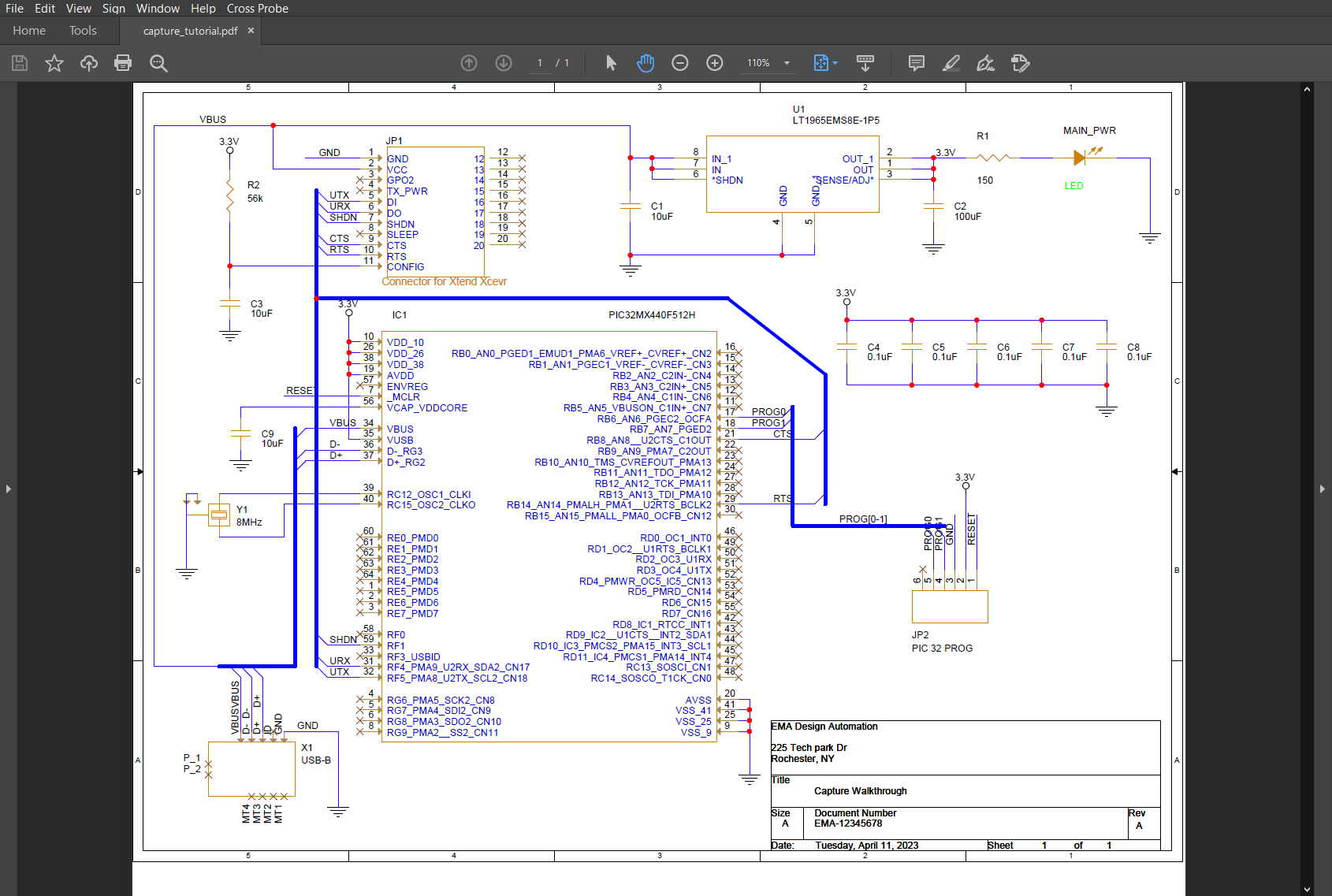Pick the Highlighter markup tool
This screenshot has width=1332, height=896.
pos(951,63)
